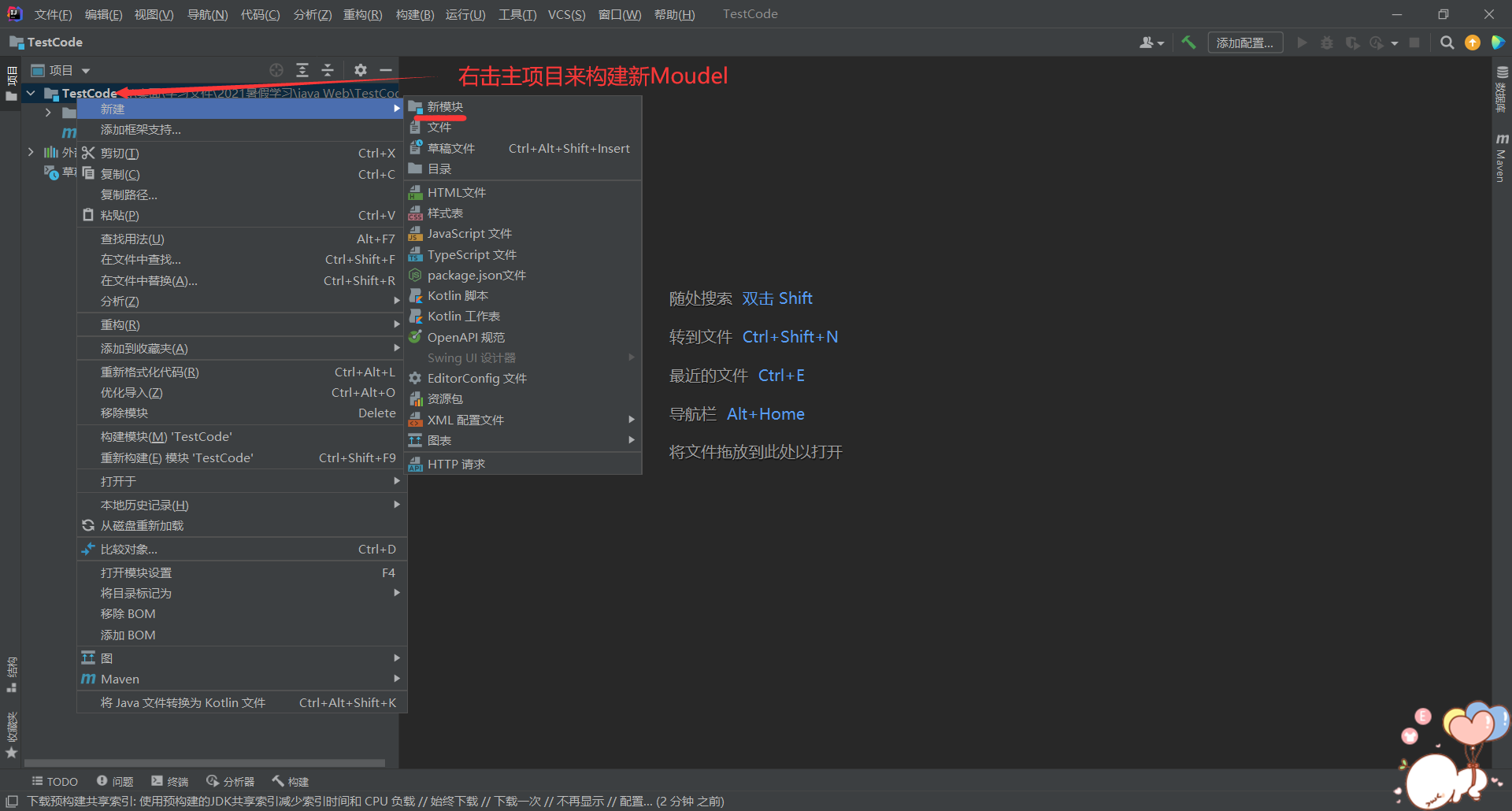
Task: Click the select opened file target icon
Action: tap(276, 70)
